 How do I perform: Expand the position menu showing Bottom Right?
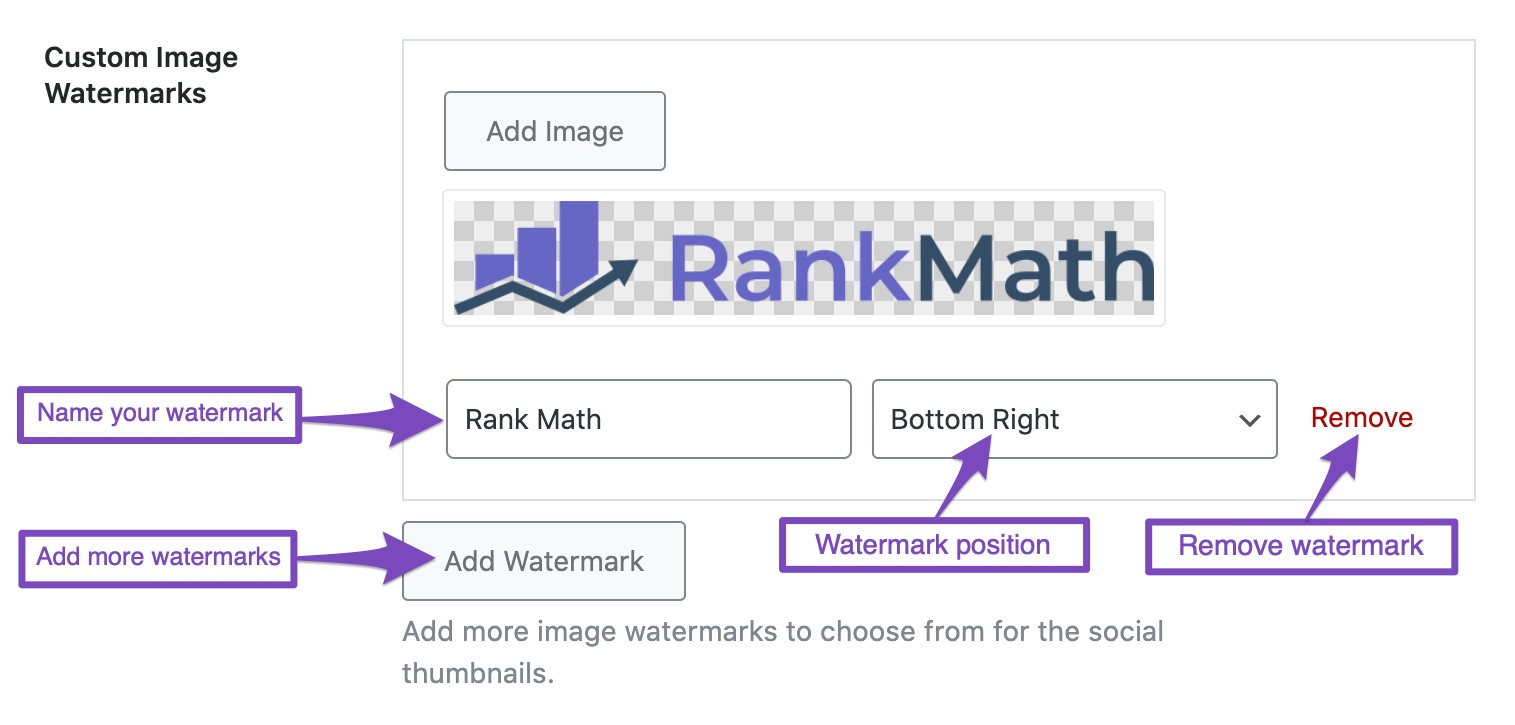(x=1074, y=419)
